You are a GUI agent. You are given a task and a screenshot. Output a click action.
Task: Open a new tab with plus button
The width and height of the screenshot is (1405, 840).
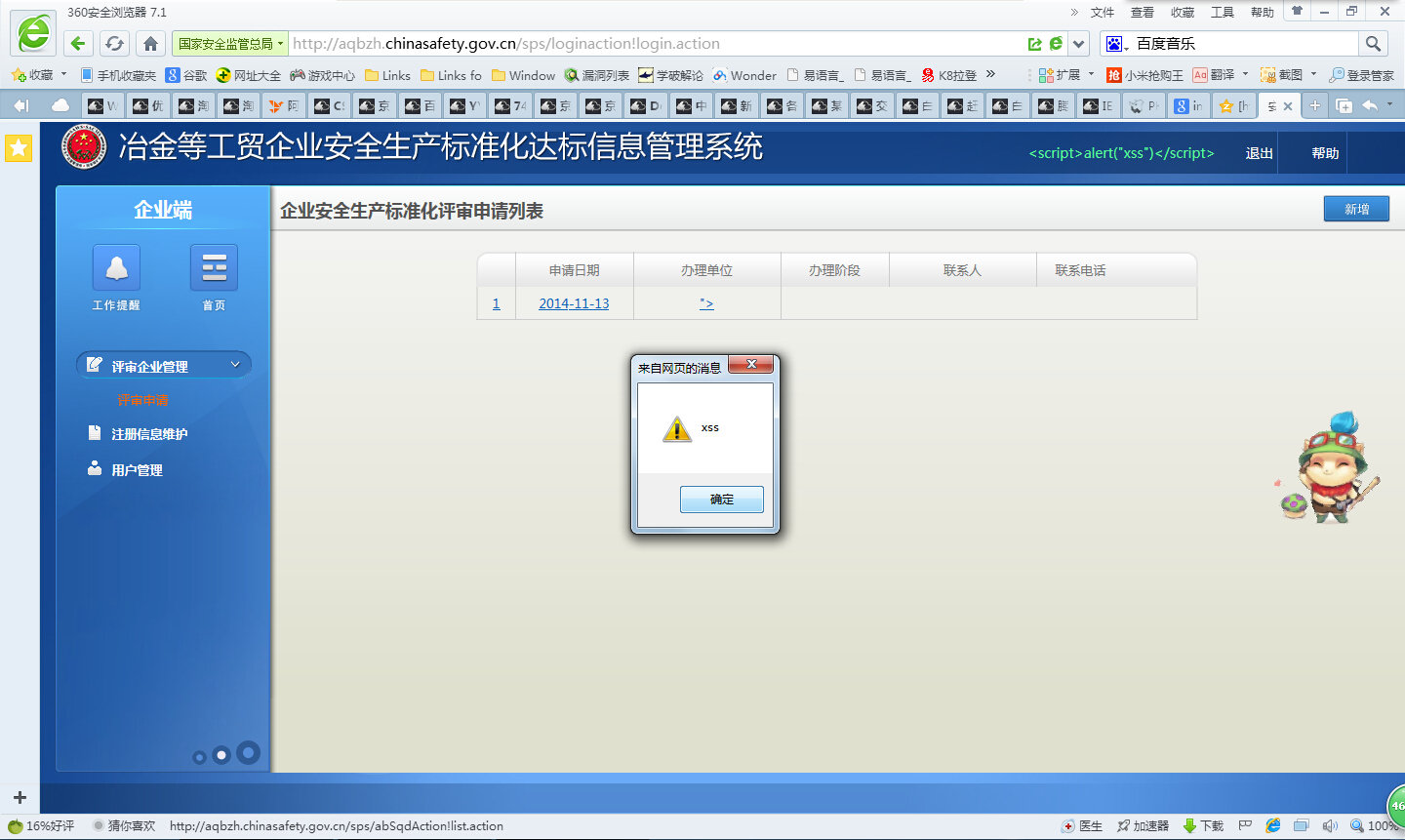point(1315,105)
